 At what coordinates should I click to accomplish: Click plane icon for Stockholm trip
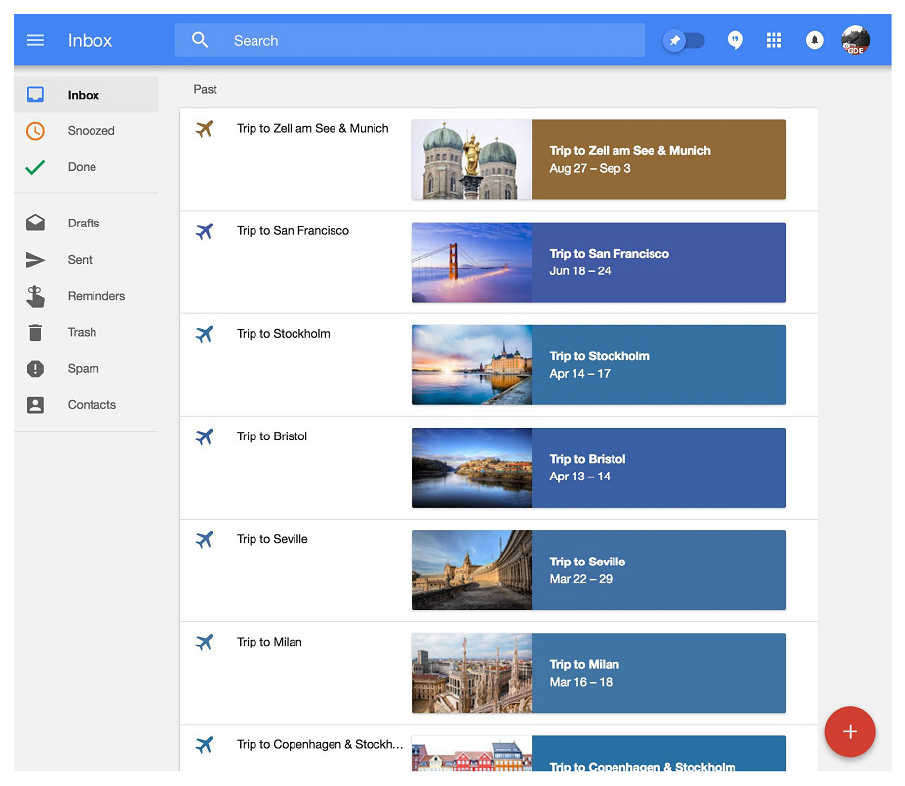pos(204,334)
